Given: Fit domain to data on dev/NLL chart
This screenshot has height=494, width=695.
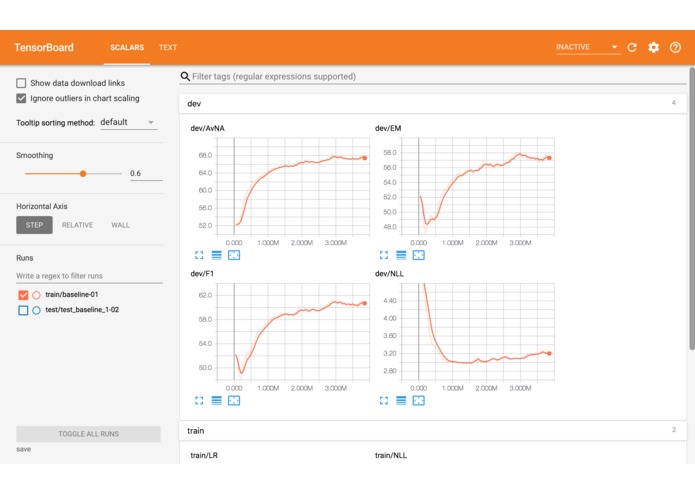Looking at the screenshot, I should (418, 401).
